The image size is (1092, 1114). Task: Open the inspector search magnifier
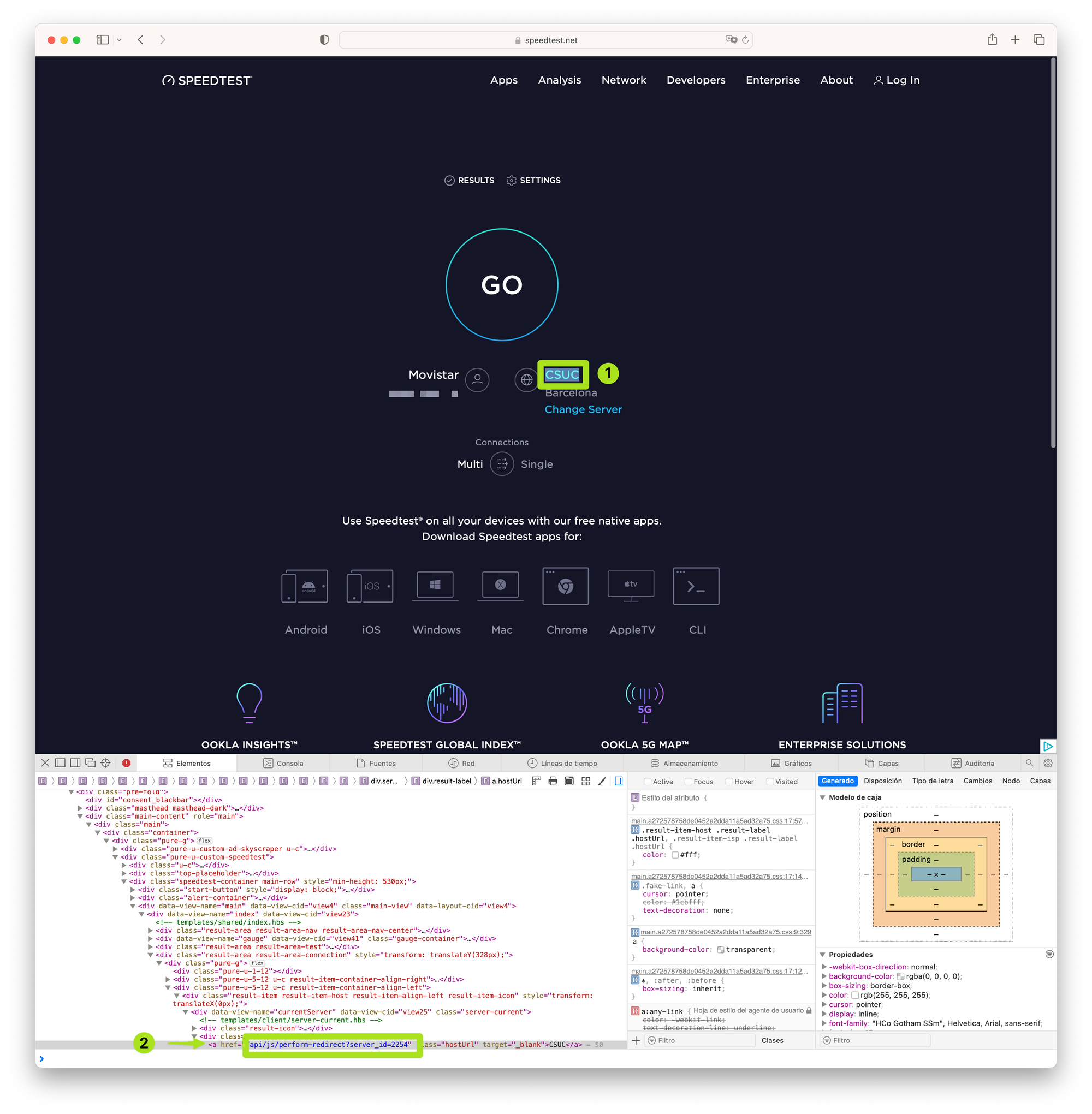pyautogui.click(x=1029, y=762)
